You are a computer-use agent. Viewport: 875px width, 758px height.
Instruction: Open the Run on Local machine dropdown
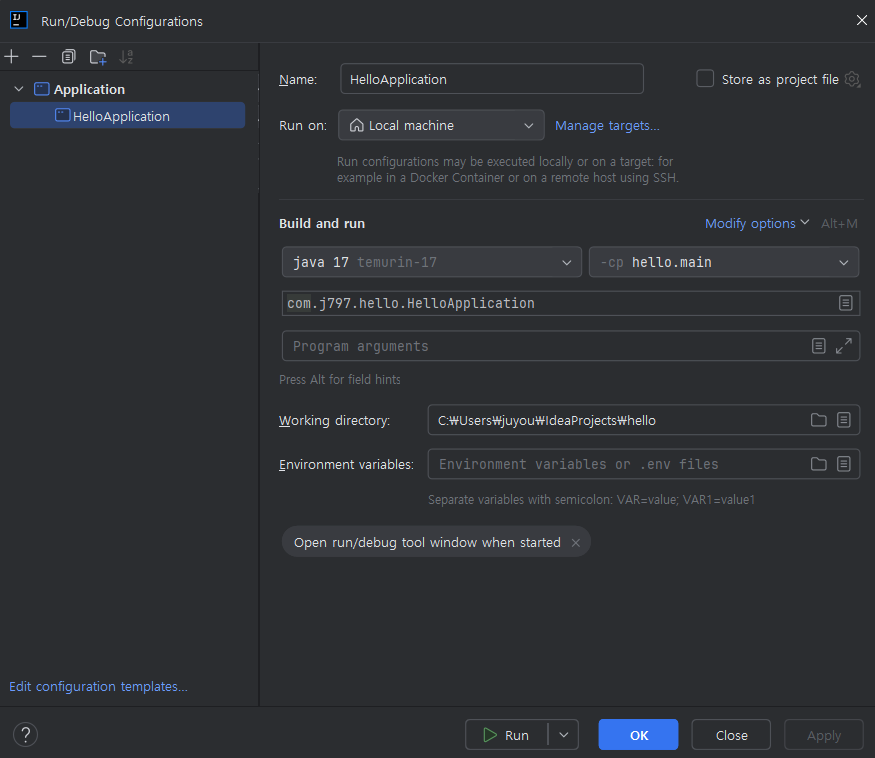(441, 126)
